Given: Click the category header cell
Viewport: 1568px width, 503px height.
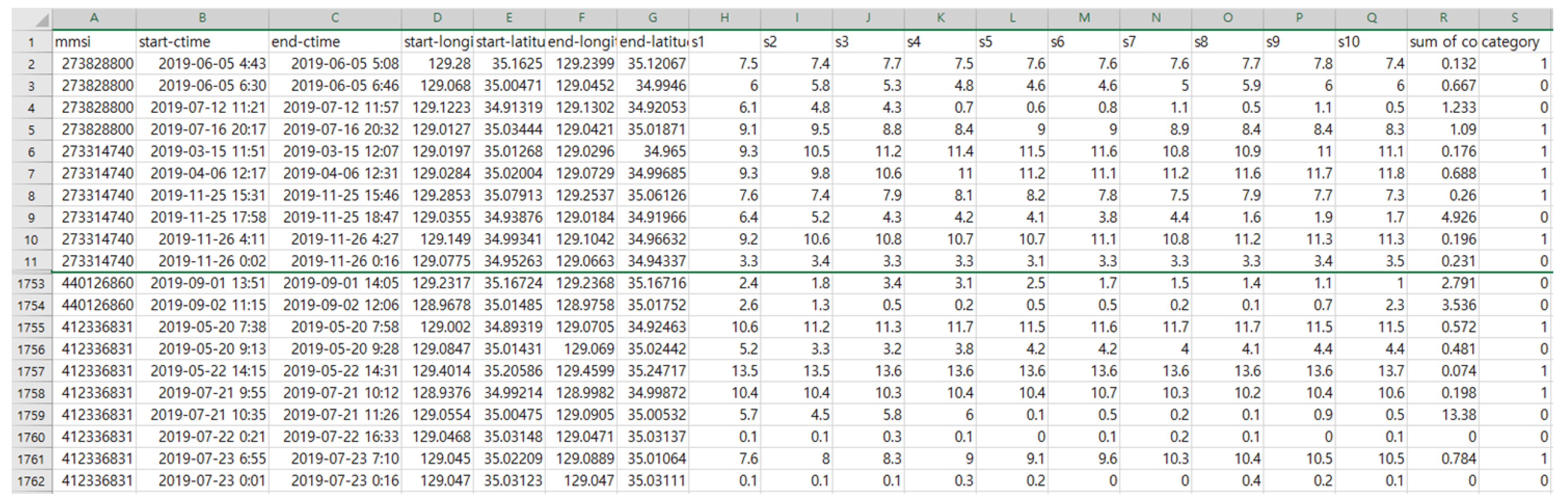Looking at the screenshot, I should click(1515, 42).
